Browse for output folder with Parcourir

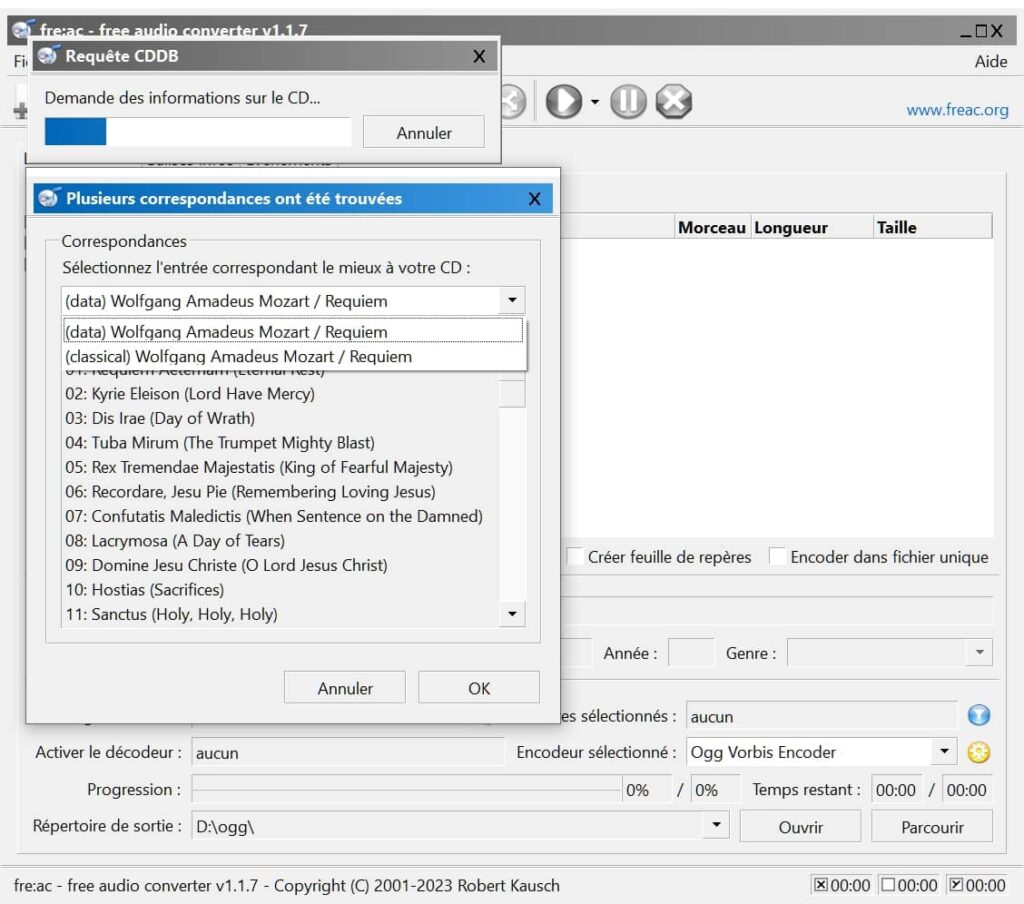click(x=932, y=827)
